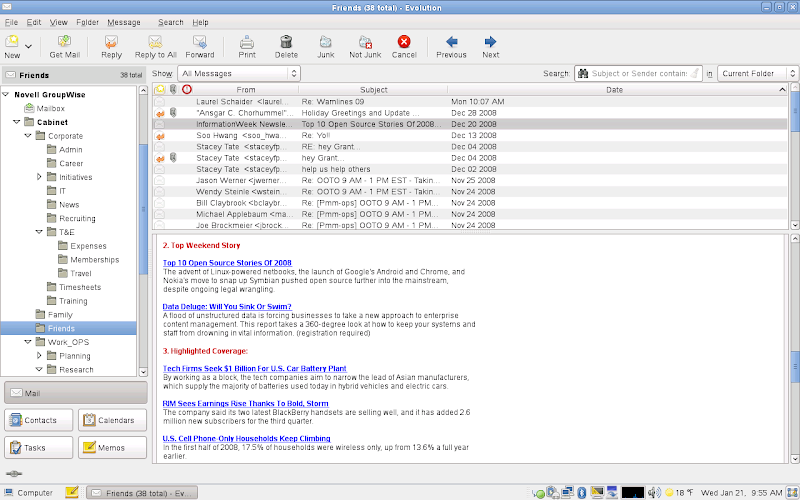Click the Forward toolbar icon
The image size is (800, 500).
[x=199, y=41]
